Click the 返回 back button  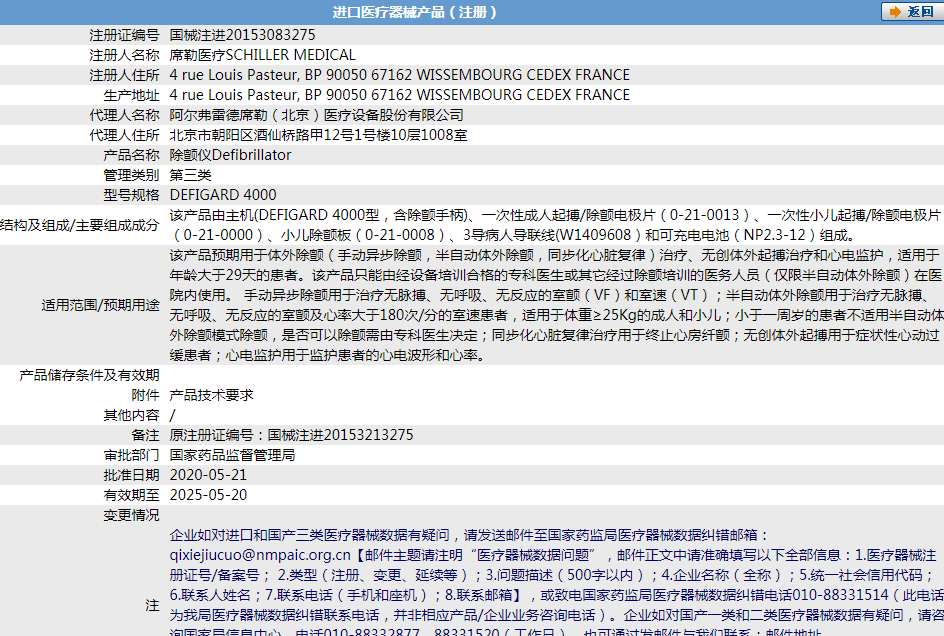click(x=912, y=11)
